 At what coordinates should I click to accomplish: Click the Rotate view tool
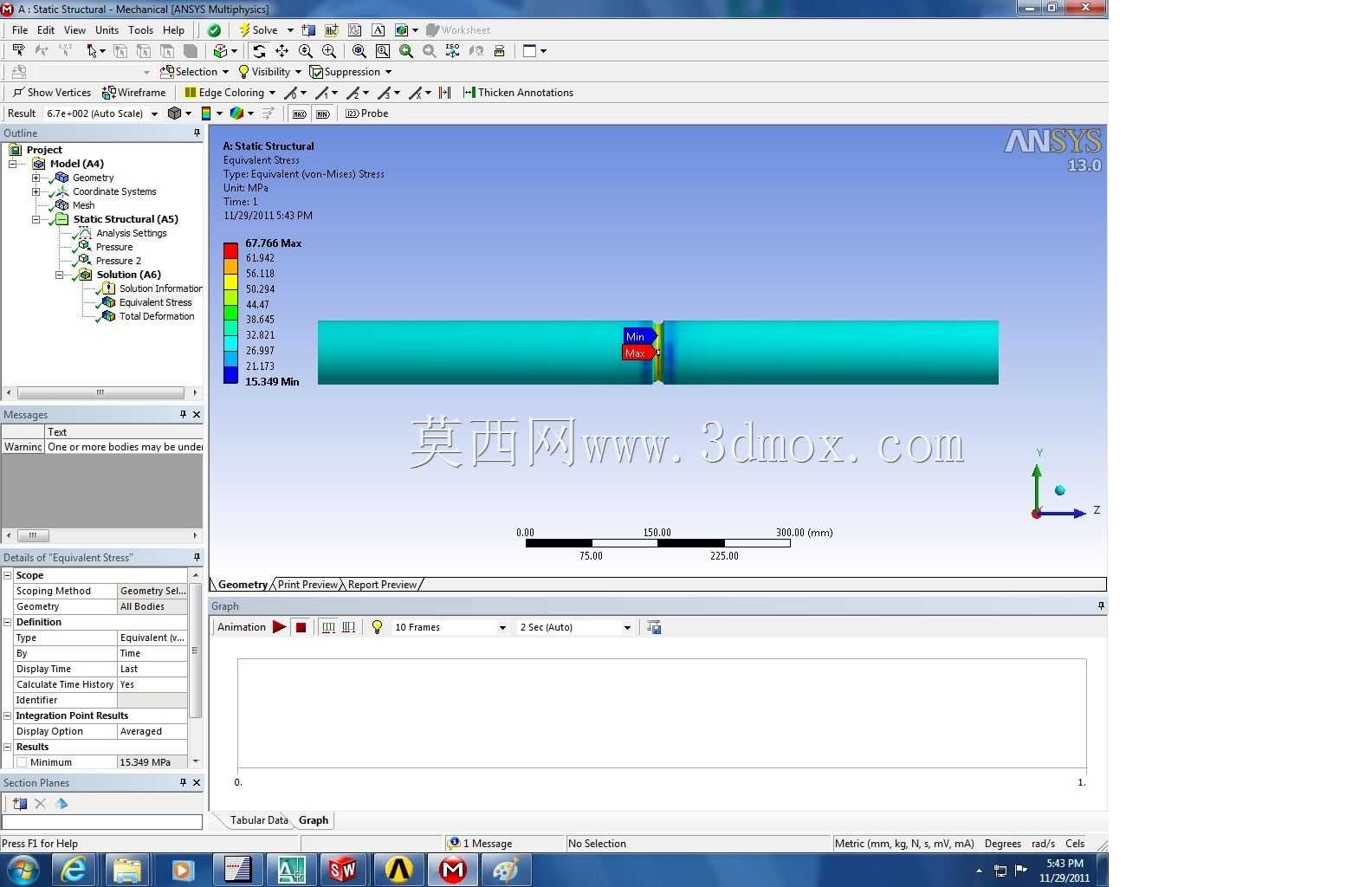tap(259, 51)
